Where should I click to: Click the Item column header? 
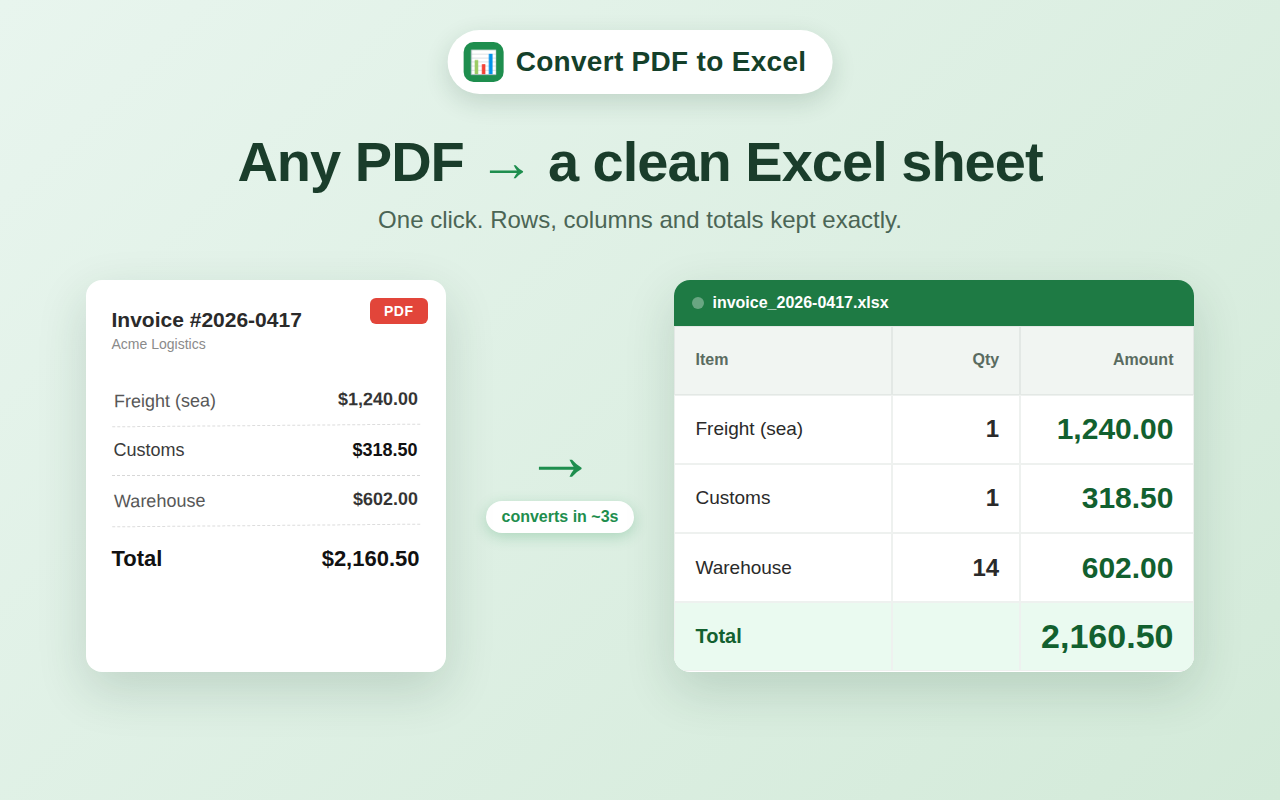[783, 360]
